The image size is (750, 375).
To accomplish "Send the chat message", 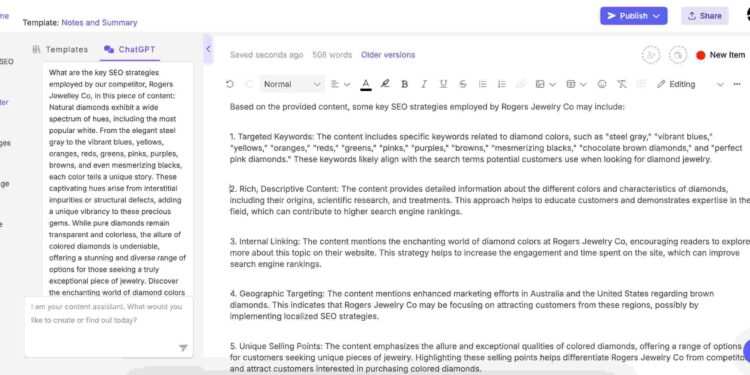I will tap(183, 348).
